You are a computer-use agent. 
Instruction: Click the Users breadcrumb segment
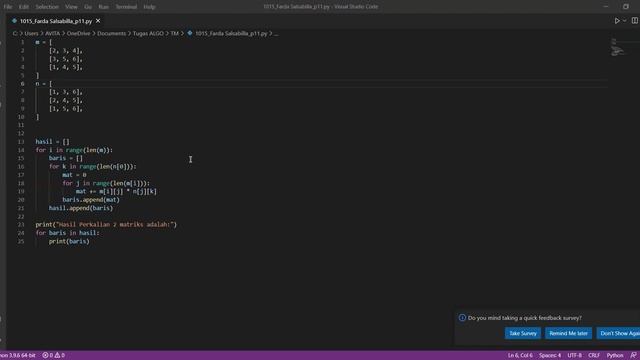point(31,33)
